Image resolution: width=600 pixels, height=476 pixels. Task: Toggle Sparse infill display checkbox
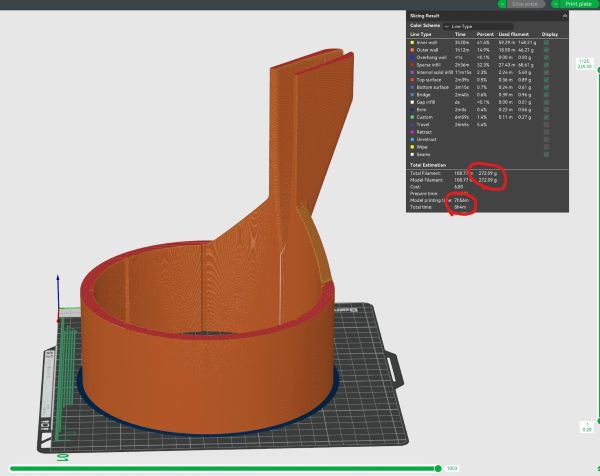tap(546, 64)
